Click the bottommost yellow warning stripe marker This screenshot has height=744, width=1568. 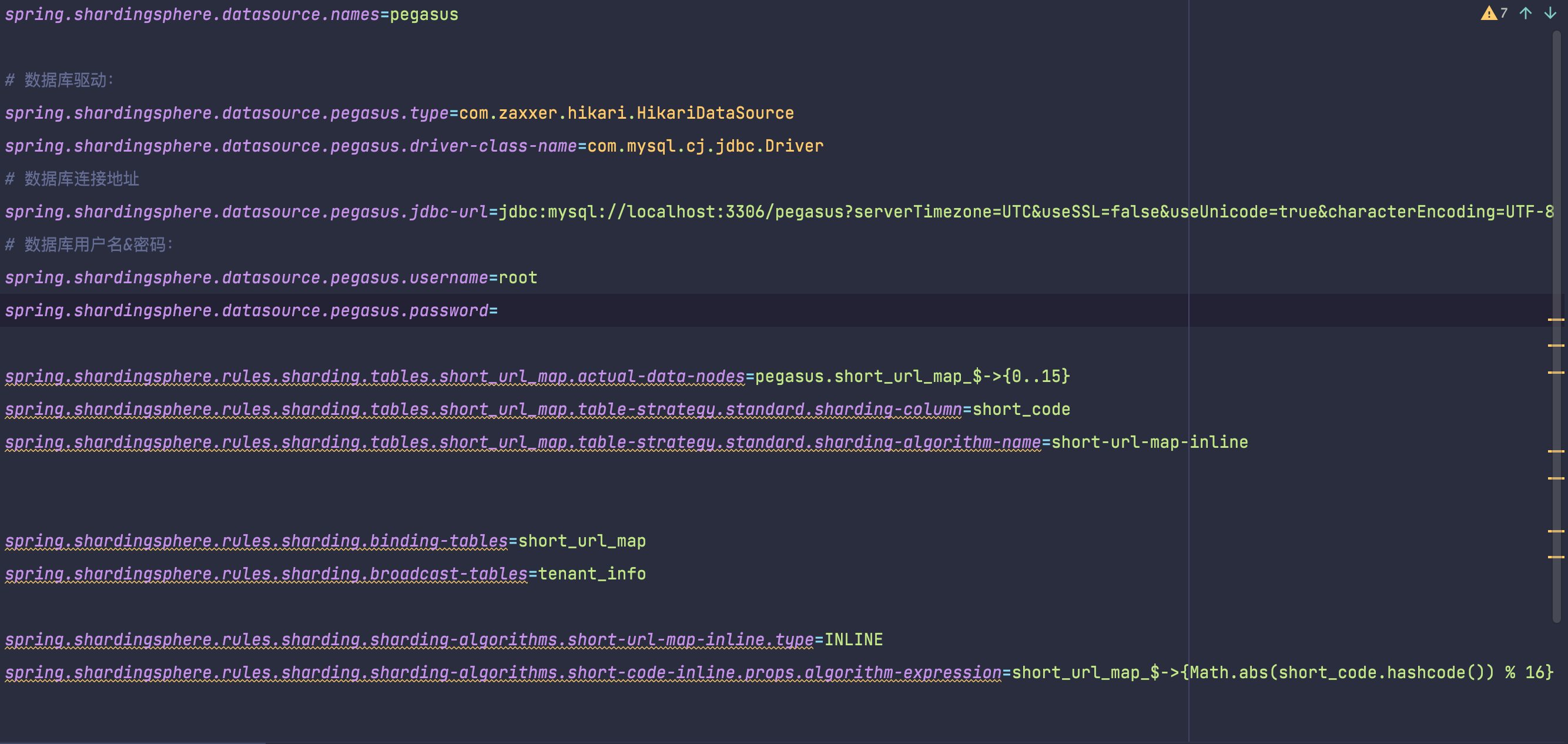[1556, 557]
